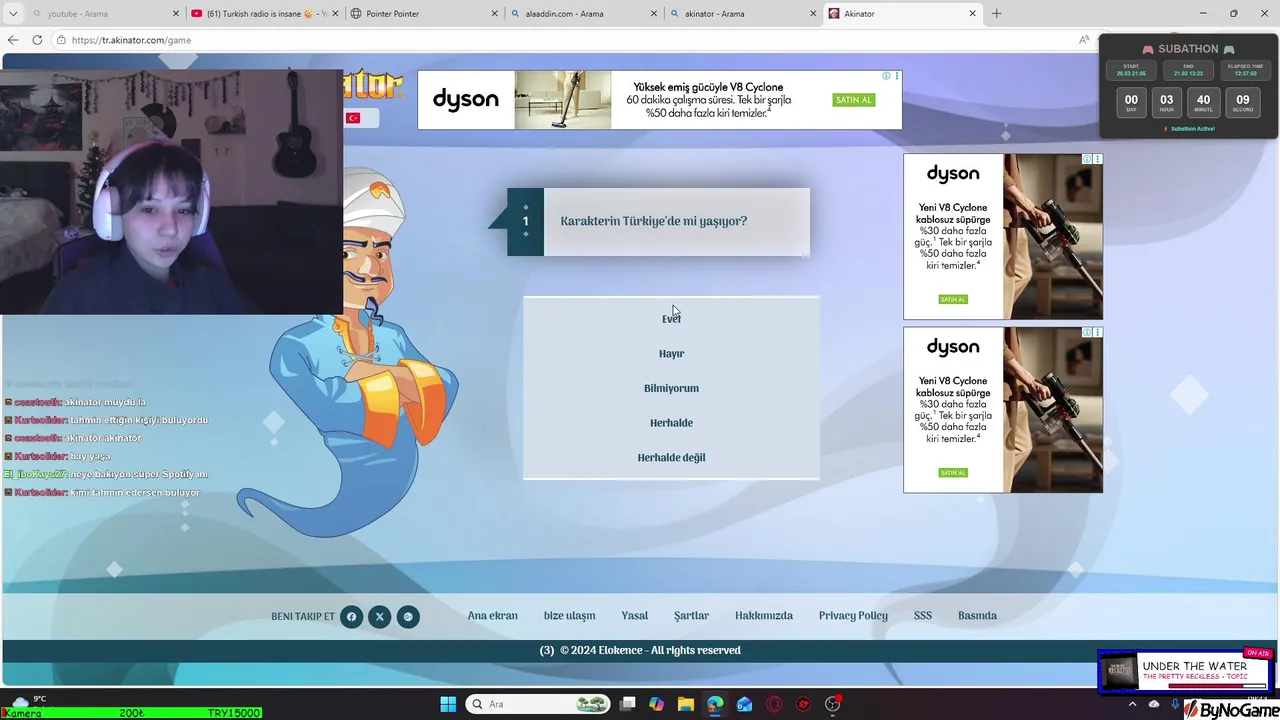Open Akinator's X (Twitter) icon
The width and height of the screenshot is (1280, 720).
pyautogui.click(x=379, y=617)
